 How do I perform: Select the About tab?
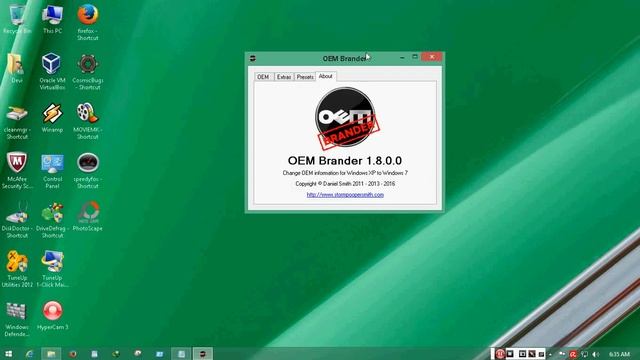click(326, 76)
